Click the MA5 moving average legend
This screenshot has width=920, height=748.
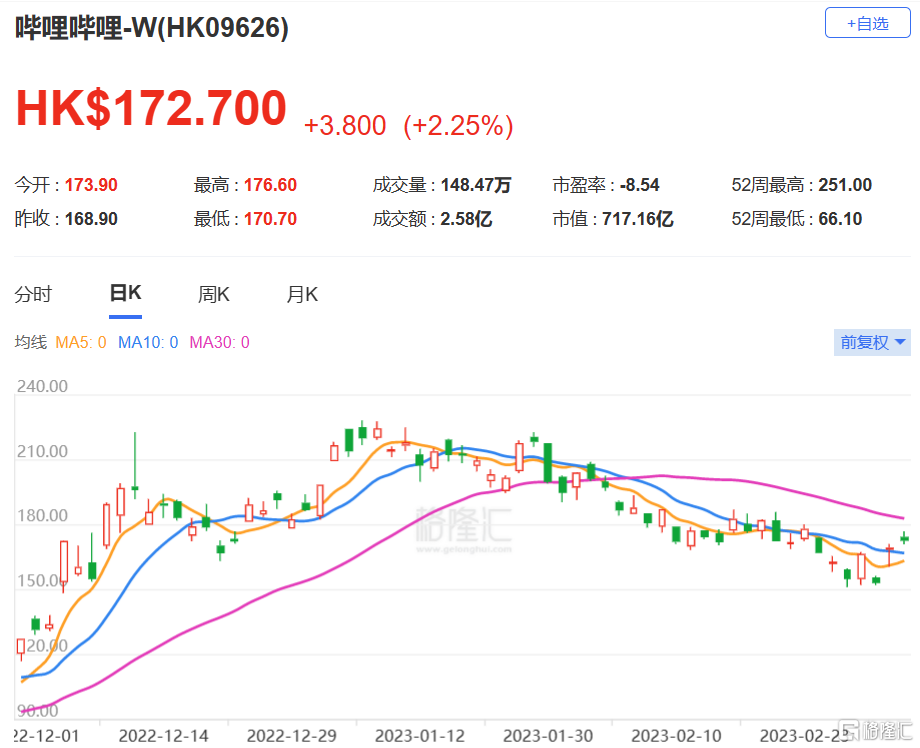(81, 342)
